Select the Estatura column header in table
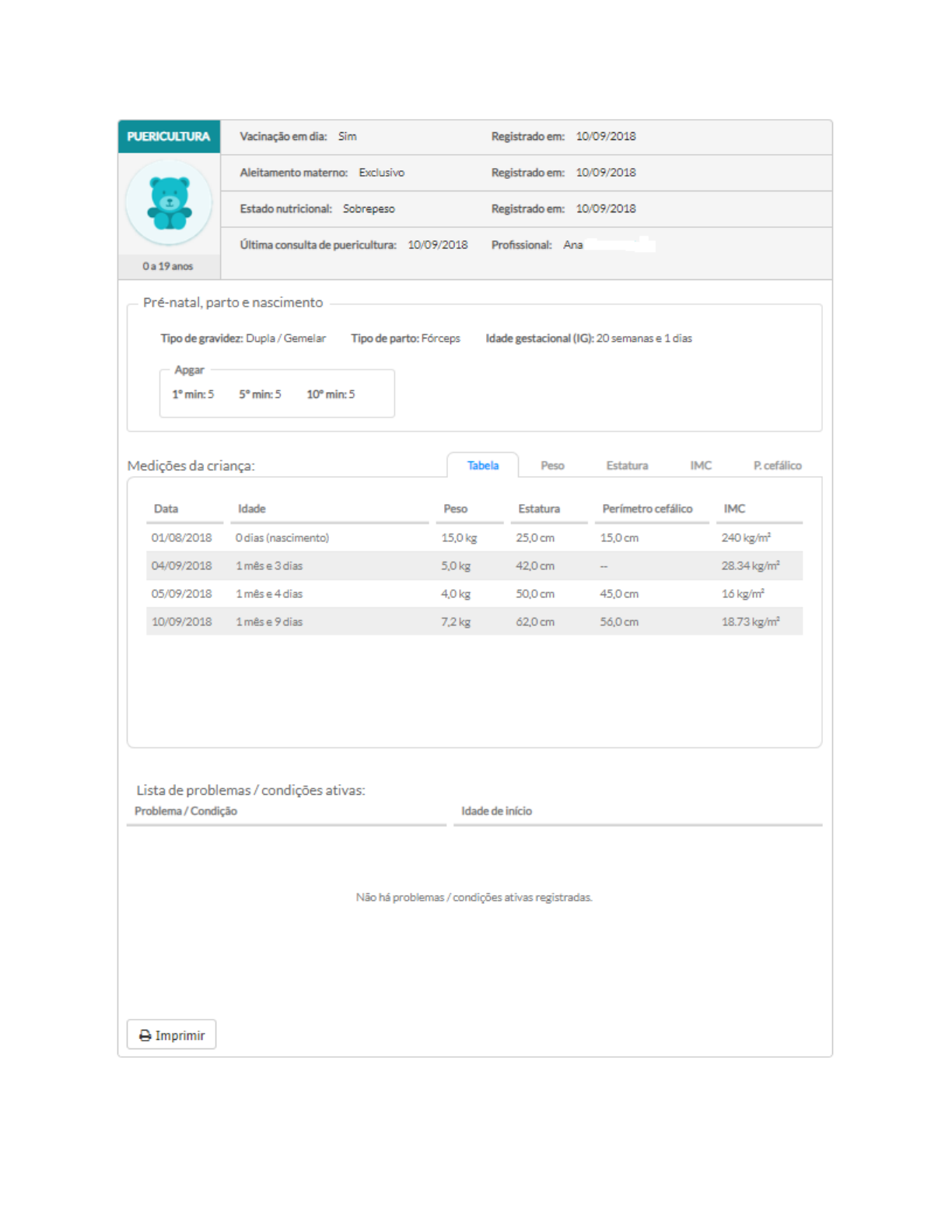952x1232 pixels. (539, 509)
